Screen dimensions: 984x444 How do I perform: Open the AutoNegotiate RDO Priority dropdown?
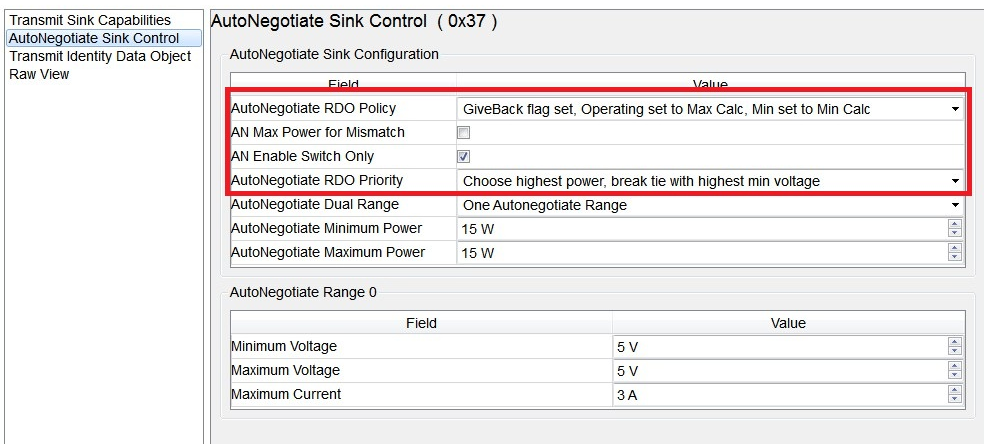(710, 181)
